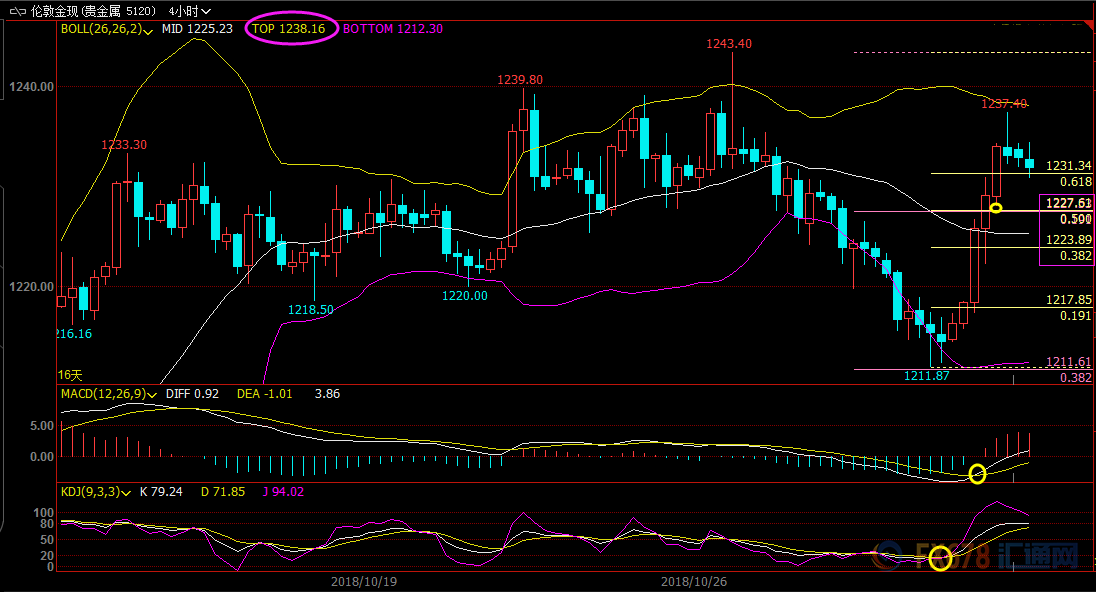Click the 0.618 Fibonacci level label
1096x592 pixels.
(x=1075, y=182)
